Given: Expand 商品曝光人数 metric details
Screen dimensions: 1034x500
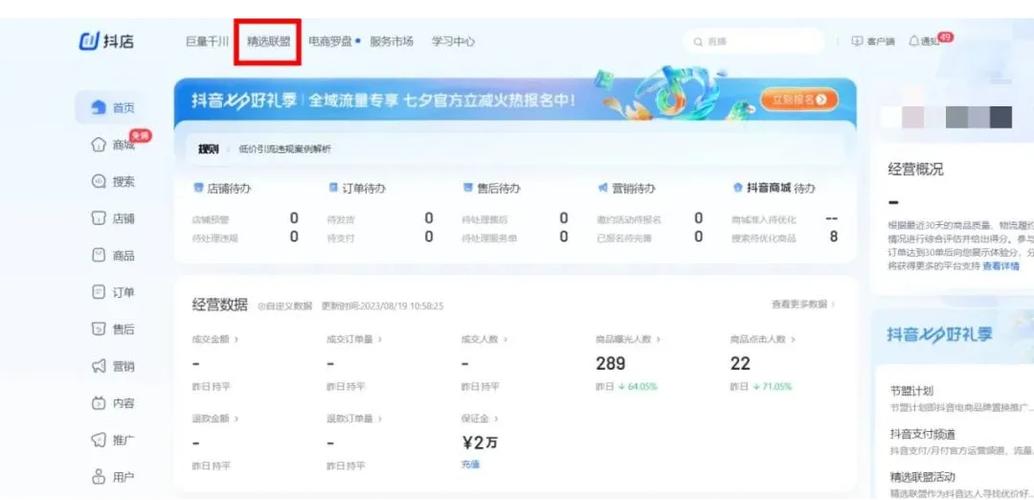Looking at the screenshot, I should pos(656,340).
